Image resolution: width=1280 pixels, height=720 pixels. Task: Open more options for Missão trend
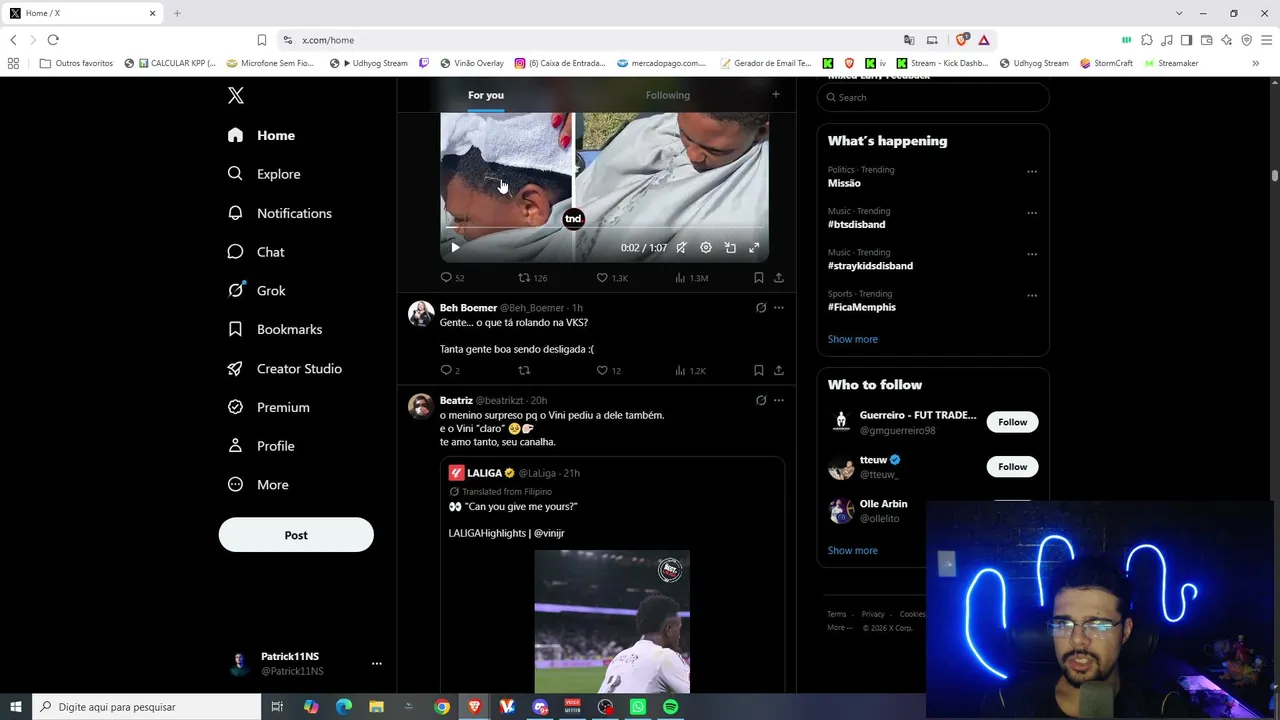pos(1032,171)
